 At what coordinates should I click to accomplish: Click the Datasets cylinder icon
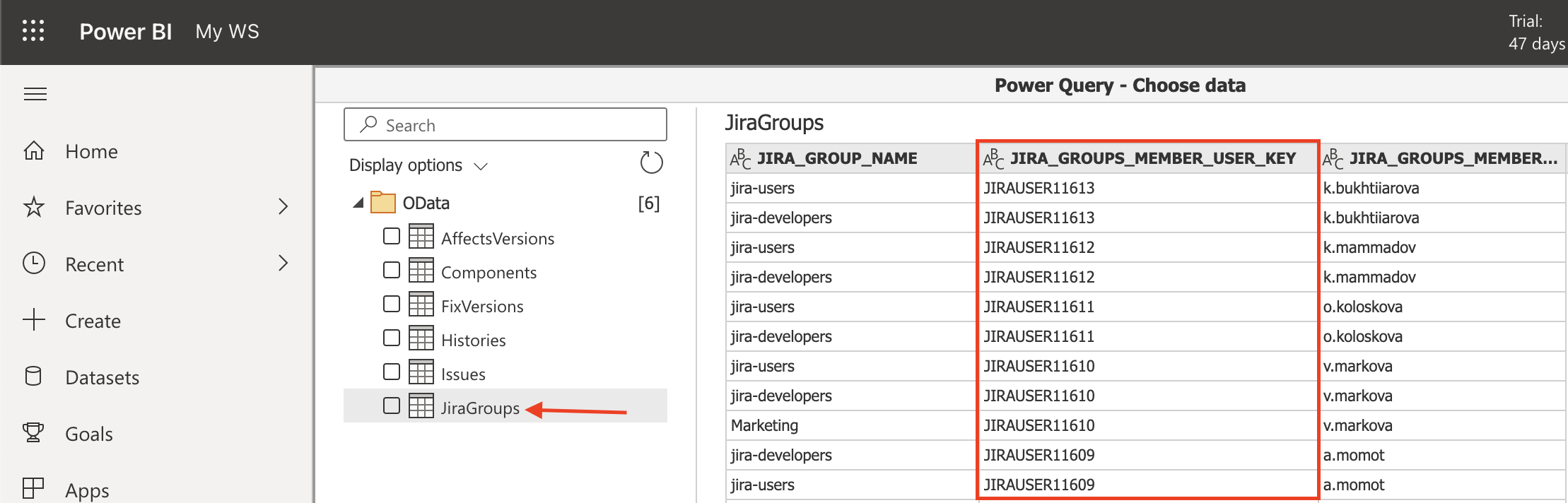[34, 377]
